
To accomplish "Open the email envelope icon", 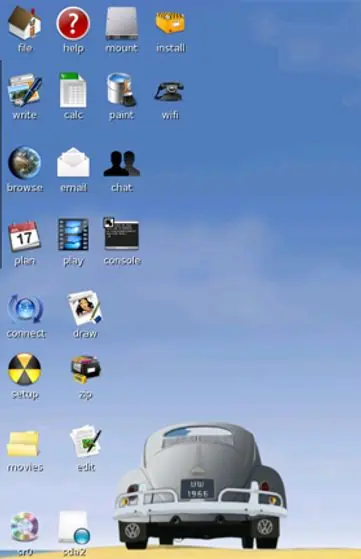I will coord(73,162).
